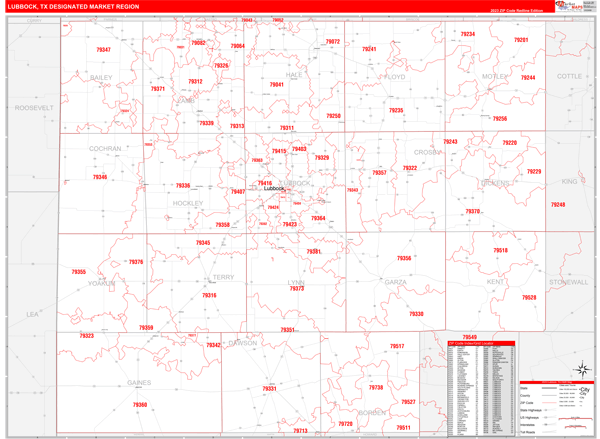600x439 pixels.
Task: Select the COTTLE county label
Action: [x=569, y=76]
